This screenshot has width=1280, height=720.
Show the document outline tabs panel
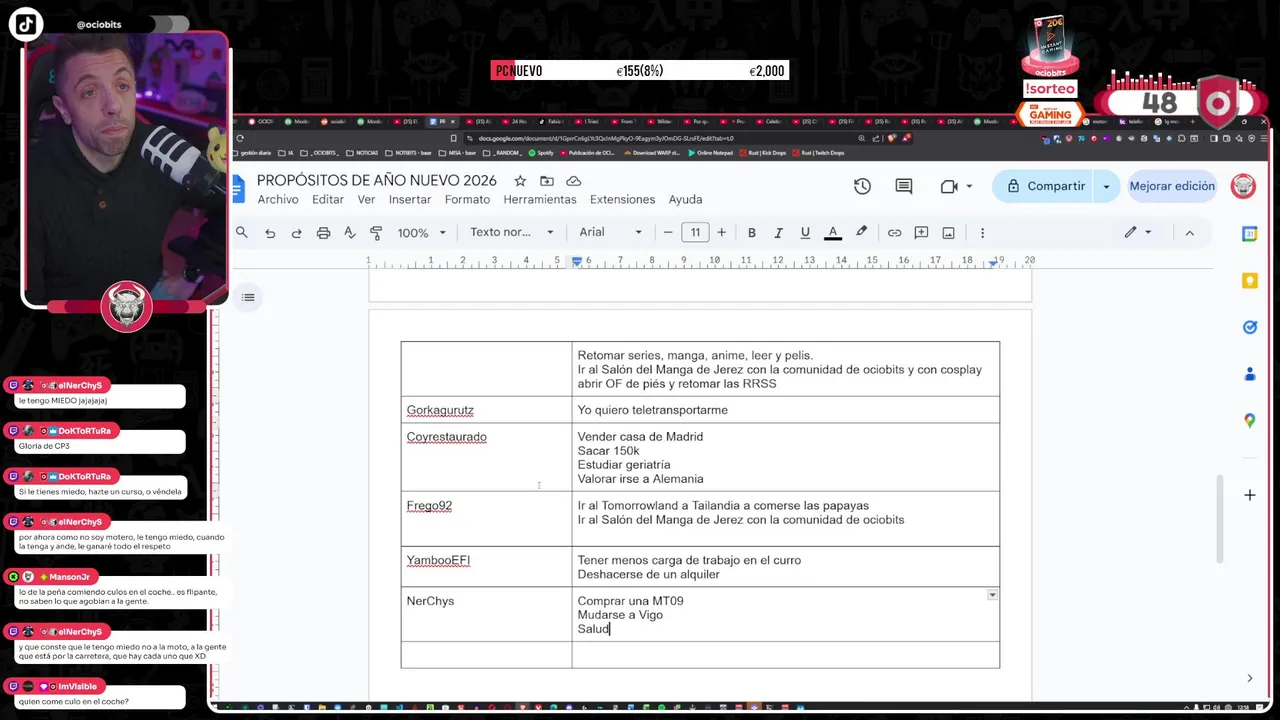(x=248, y=297)
